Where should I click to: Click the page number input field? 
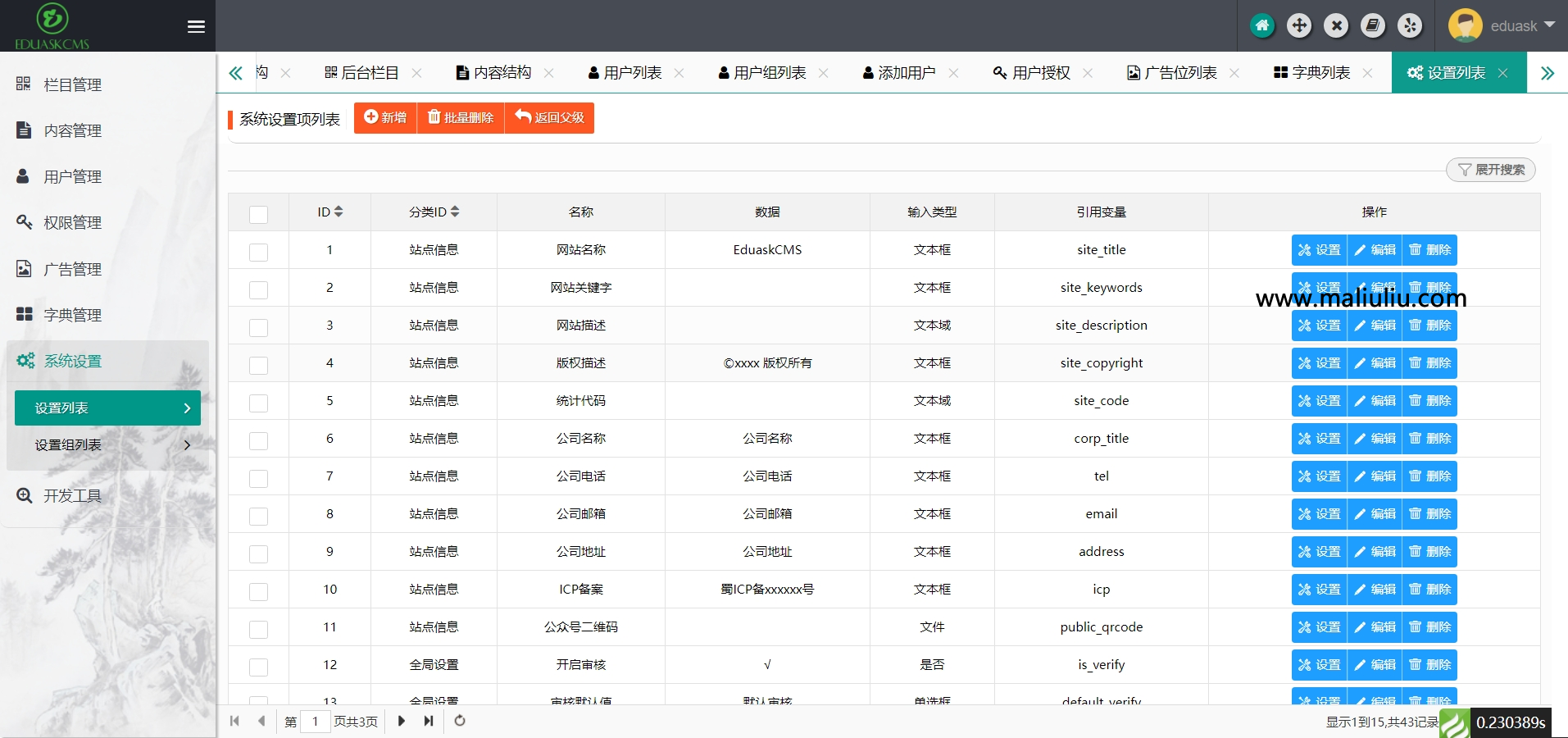[316, 722]
